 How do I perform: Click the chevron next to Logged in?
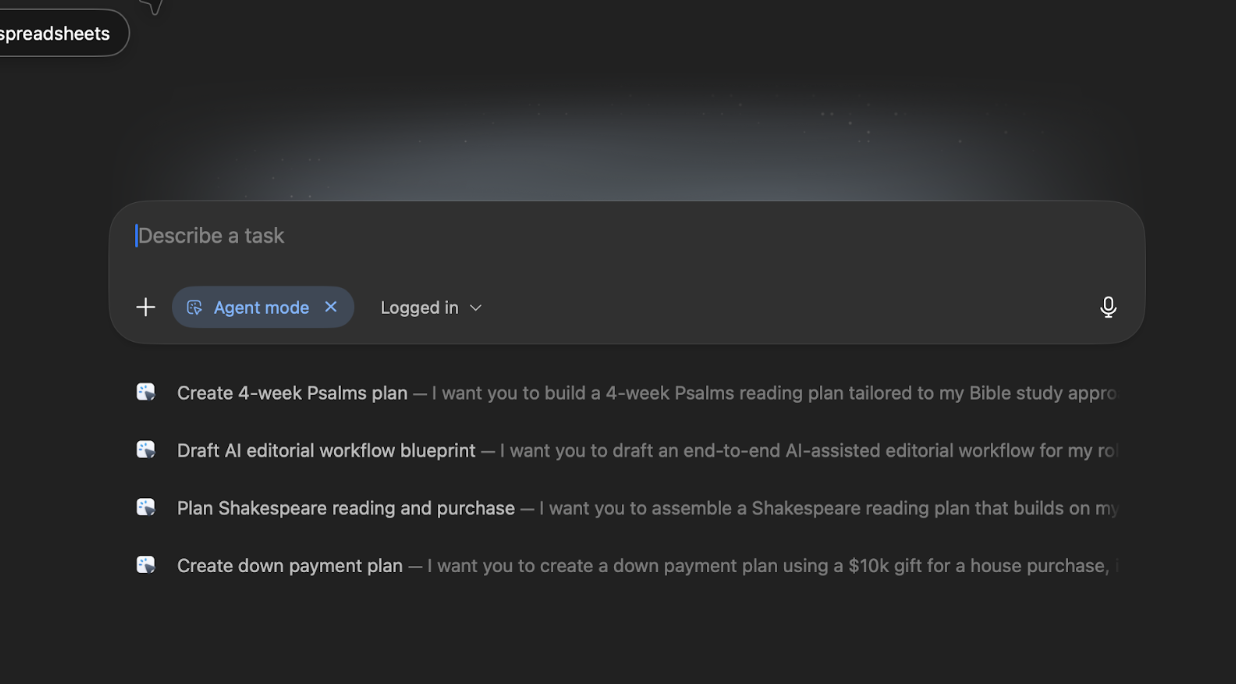[476, 308]
